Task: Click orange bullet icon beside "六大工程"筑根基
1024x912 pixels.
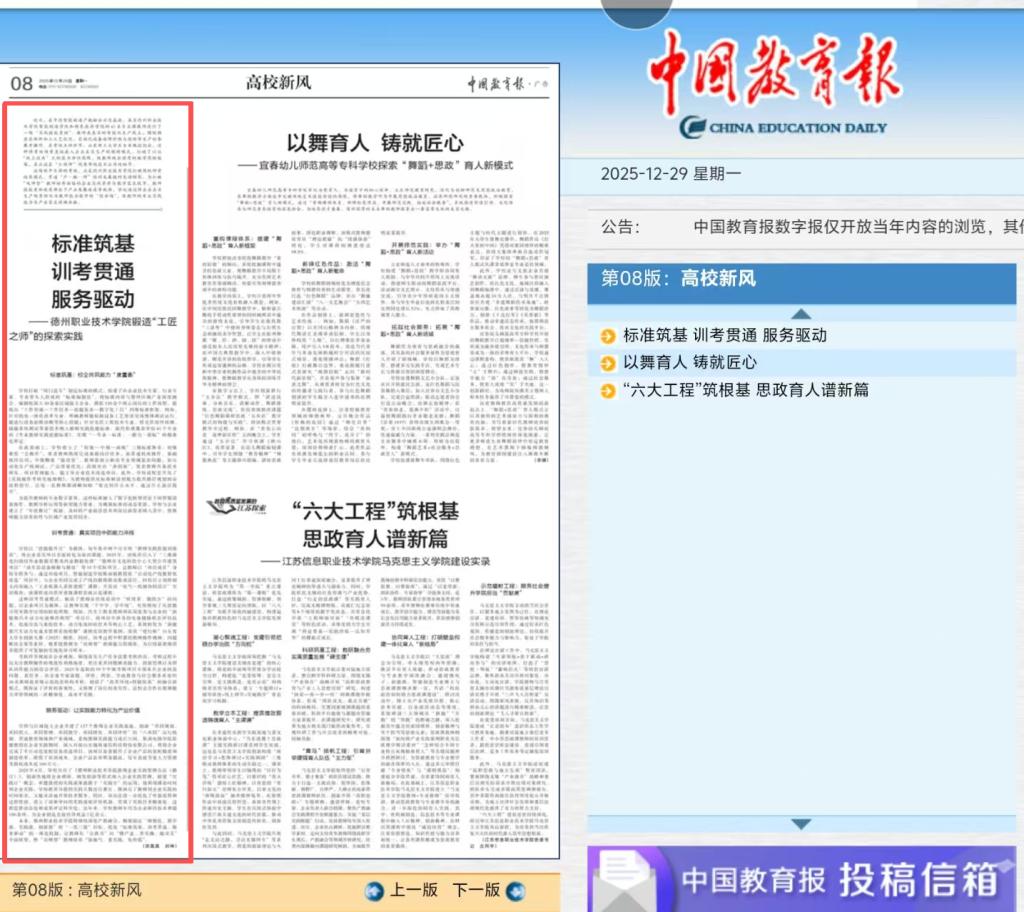Action: point(608,390)
